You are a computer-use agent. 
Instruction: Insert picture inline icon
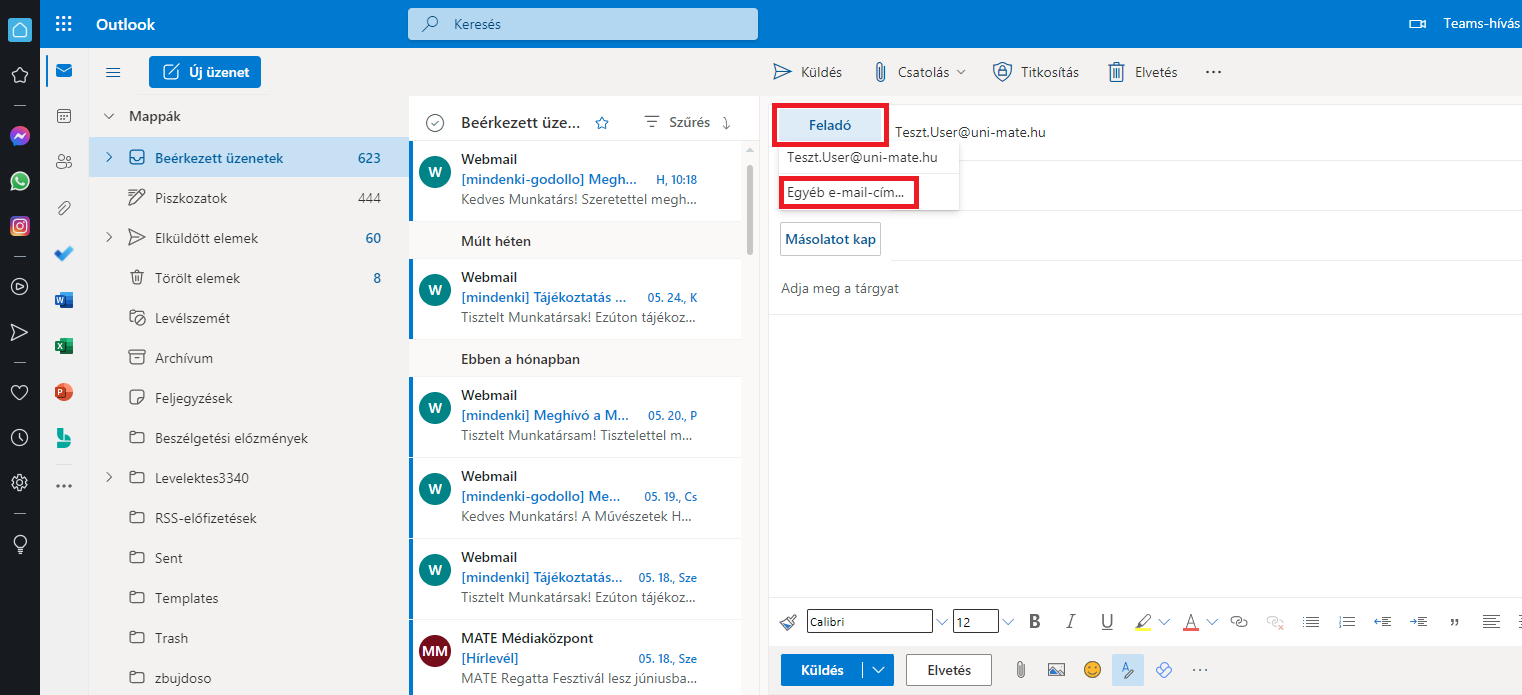(1056, 670)
